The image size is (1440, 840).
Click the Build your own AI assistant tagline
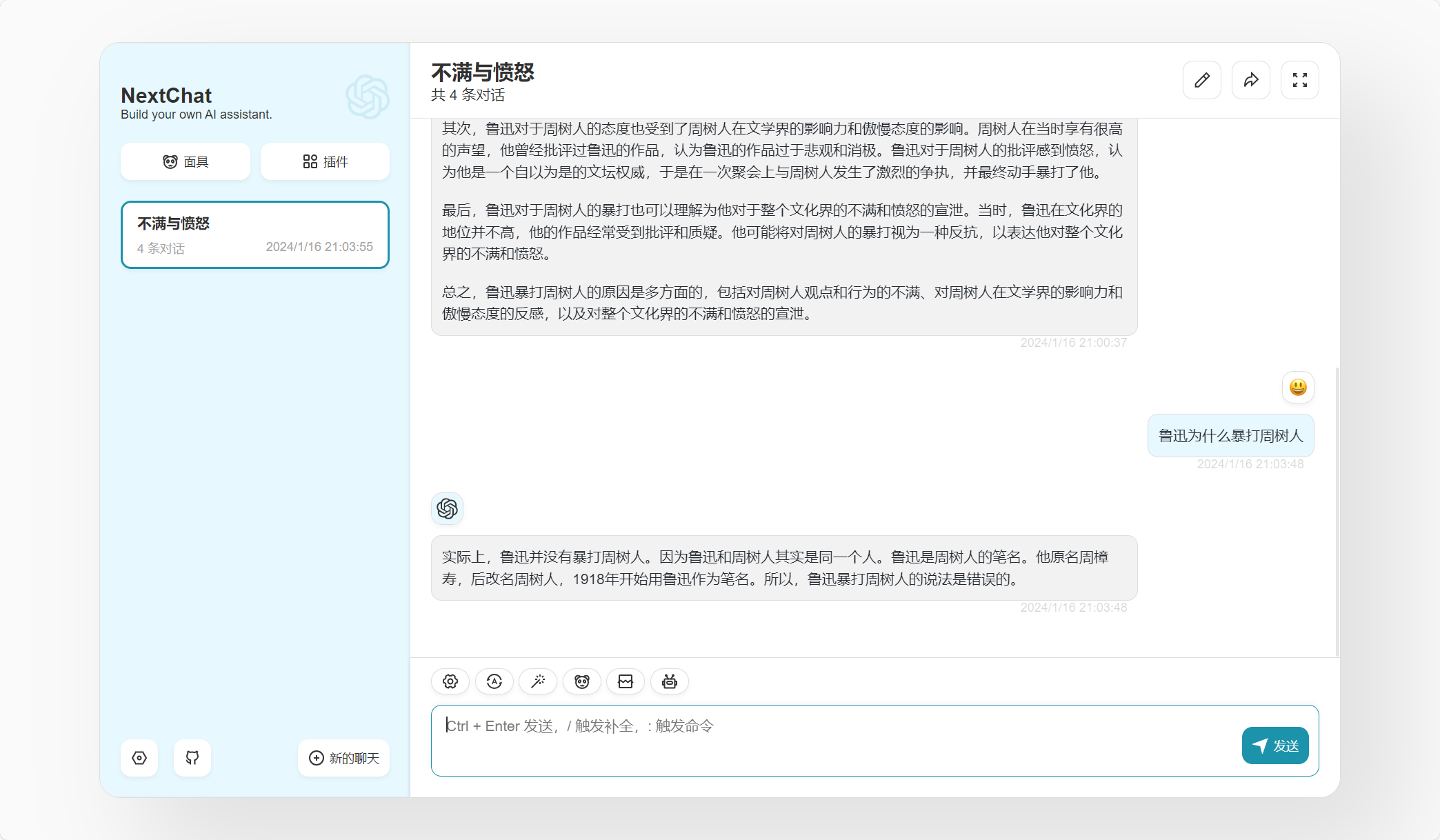197,114
